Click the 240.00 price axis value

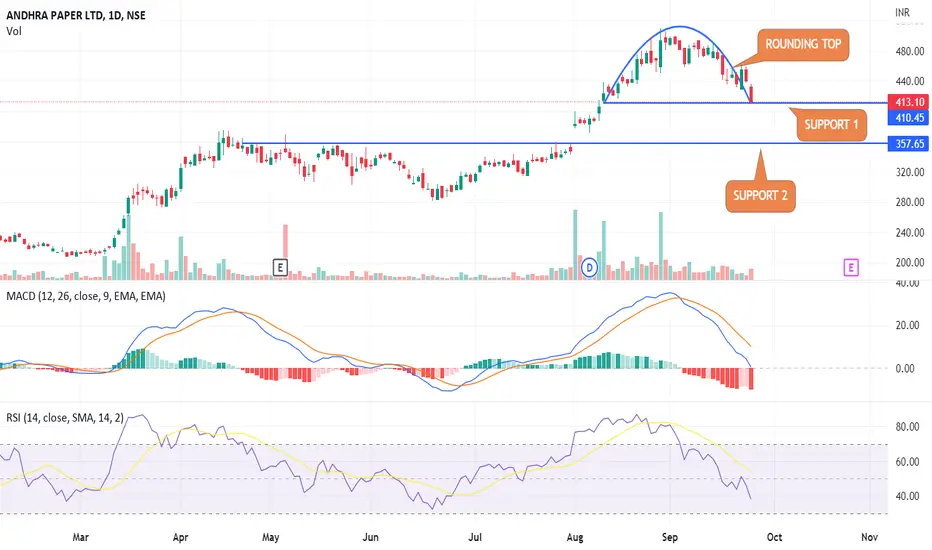coord(910,232)
